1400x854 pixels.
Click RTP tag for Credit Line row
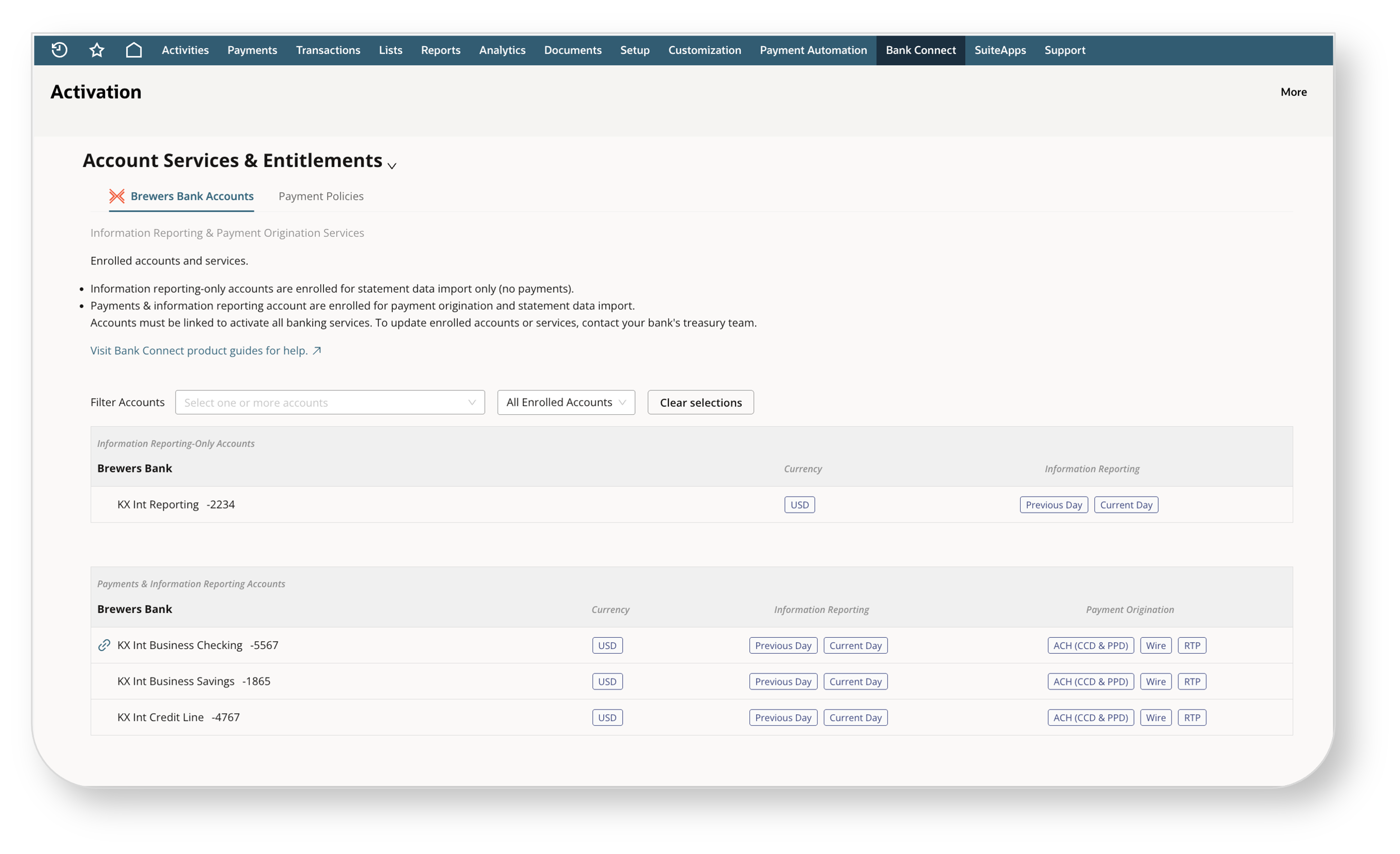tap(1192, 718)
